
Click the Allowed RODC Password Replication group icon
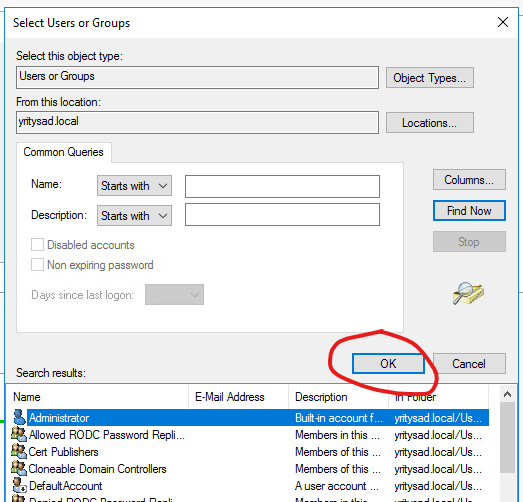(x=19, y=434)
